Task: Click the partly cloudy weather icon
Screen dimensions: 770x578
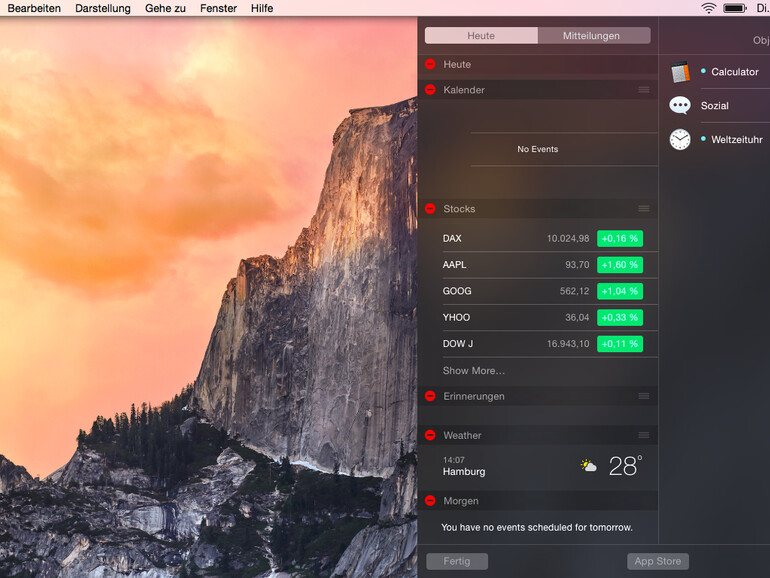Action: (x=588, y=466)
